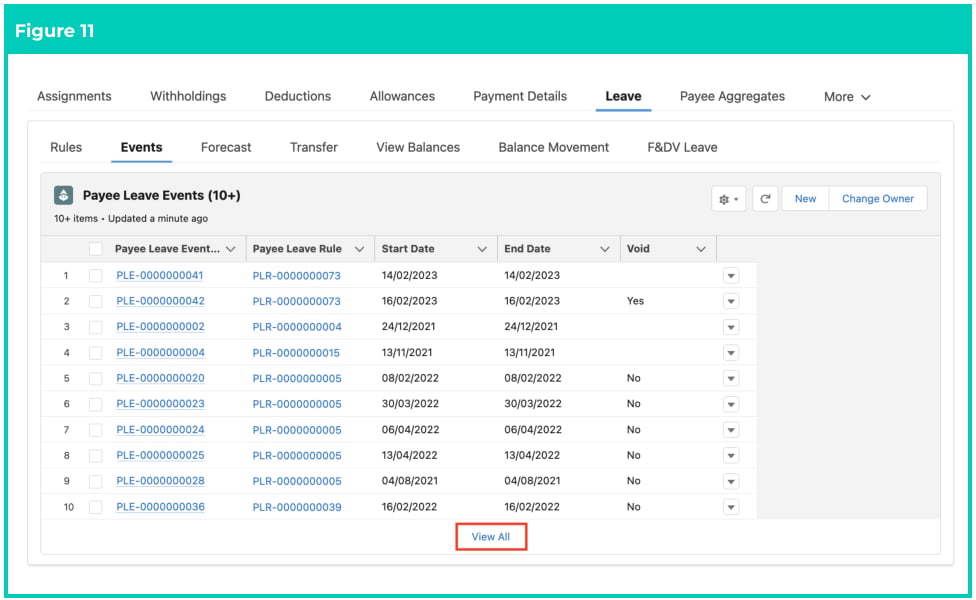
Task: Open the Allowances tab
Action: point(402,96)
